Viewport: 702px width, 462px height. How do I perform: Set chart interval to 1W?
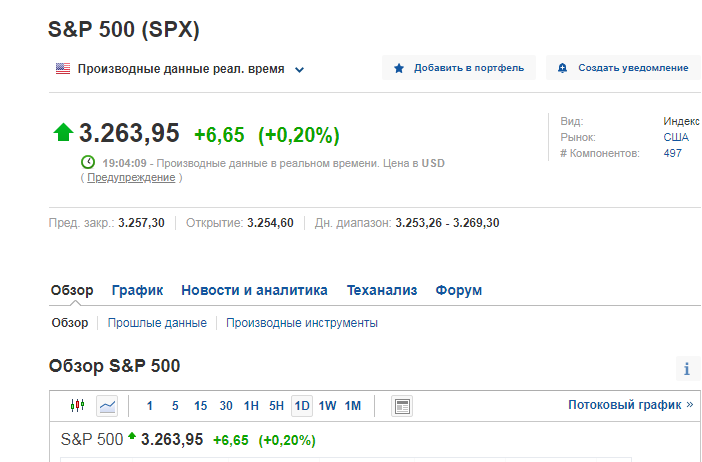327,406
